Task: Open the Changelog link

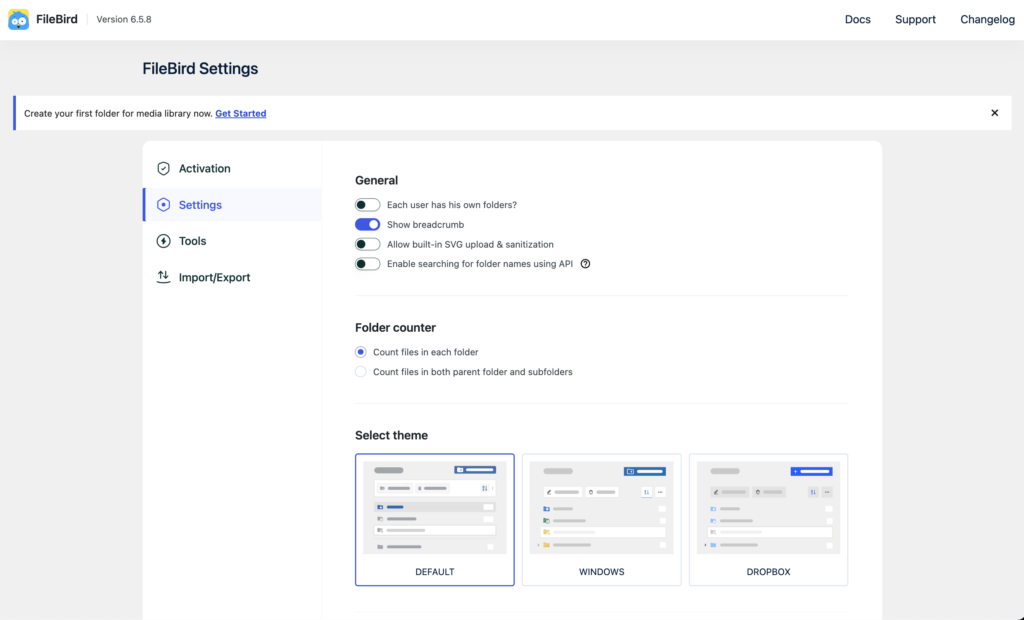Action: [x=987, y=20]
